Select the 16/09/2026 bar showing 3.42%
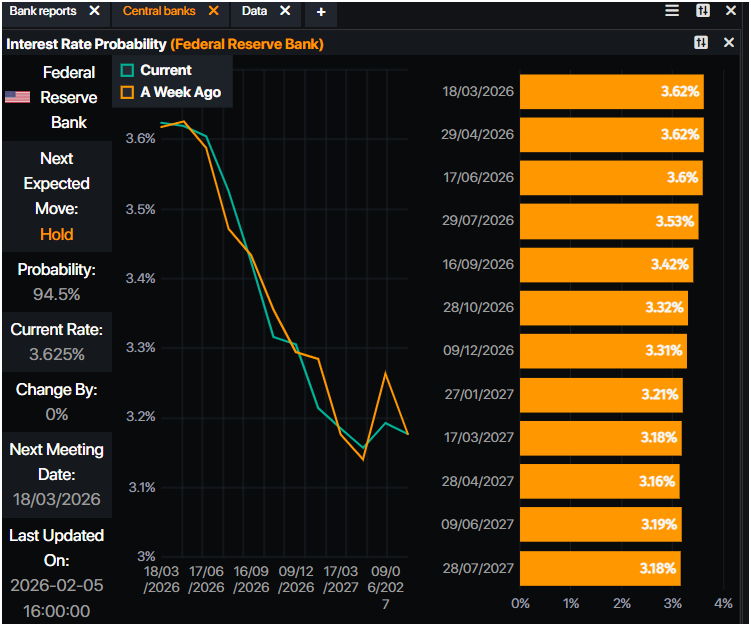 click(606, 264)
